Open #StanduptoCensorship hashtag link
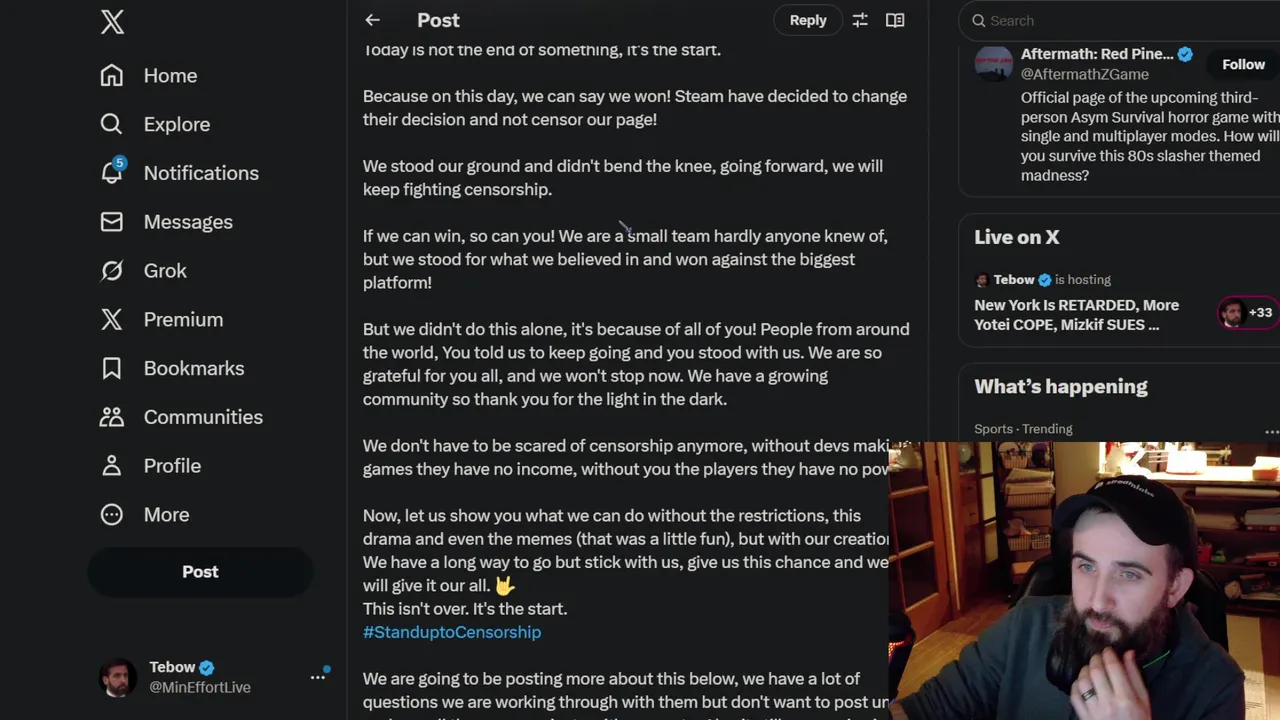The width and height of the screenshot is (1280, 720). [452, 632]
